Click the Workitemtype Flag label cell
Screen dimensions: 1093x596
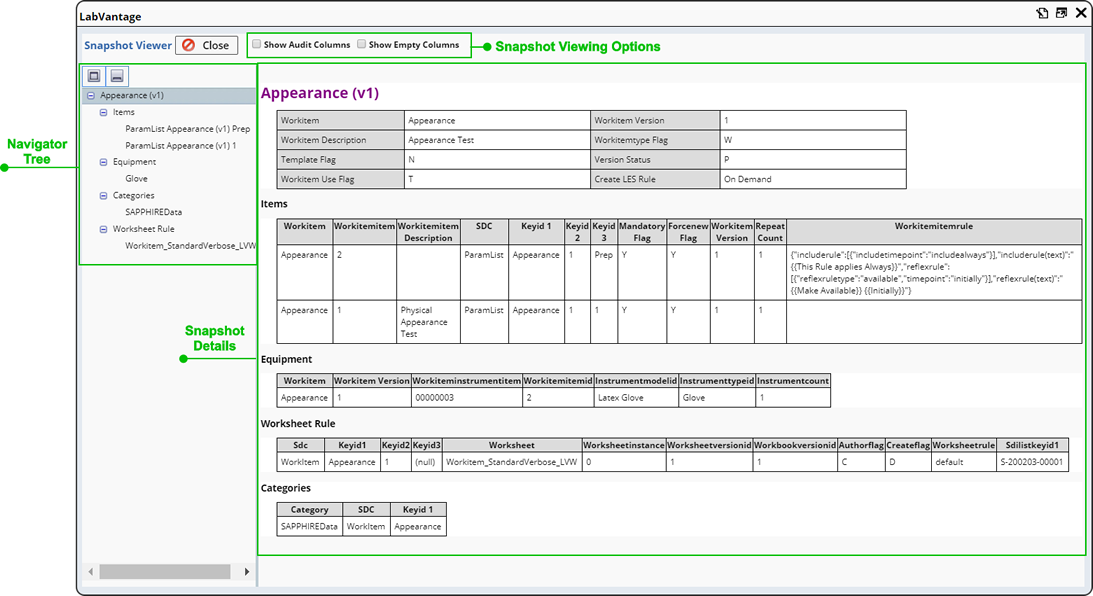(x=655, y=140)
